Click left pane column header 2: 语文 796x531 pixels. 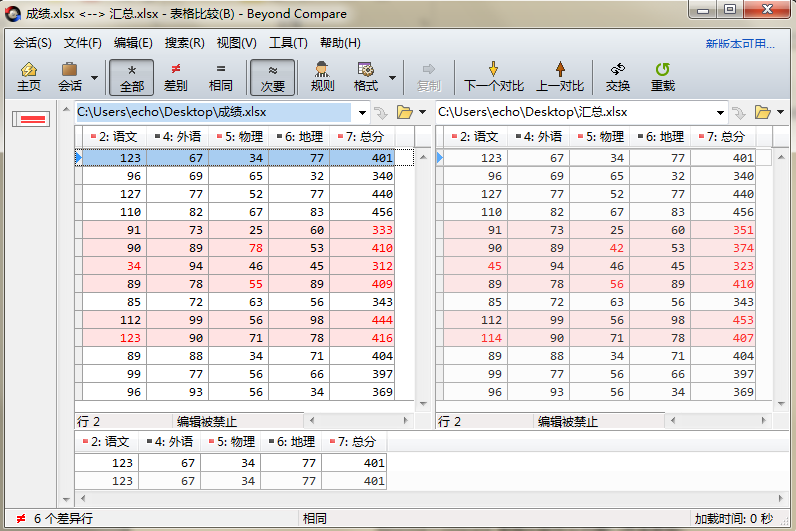point(115,137)
